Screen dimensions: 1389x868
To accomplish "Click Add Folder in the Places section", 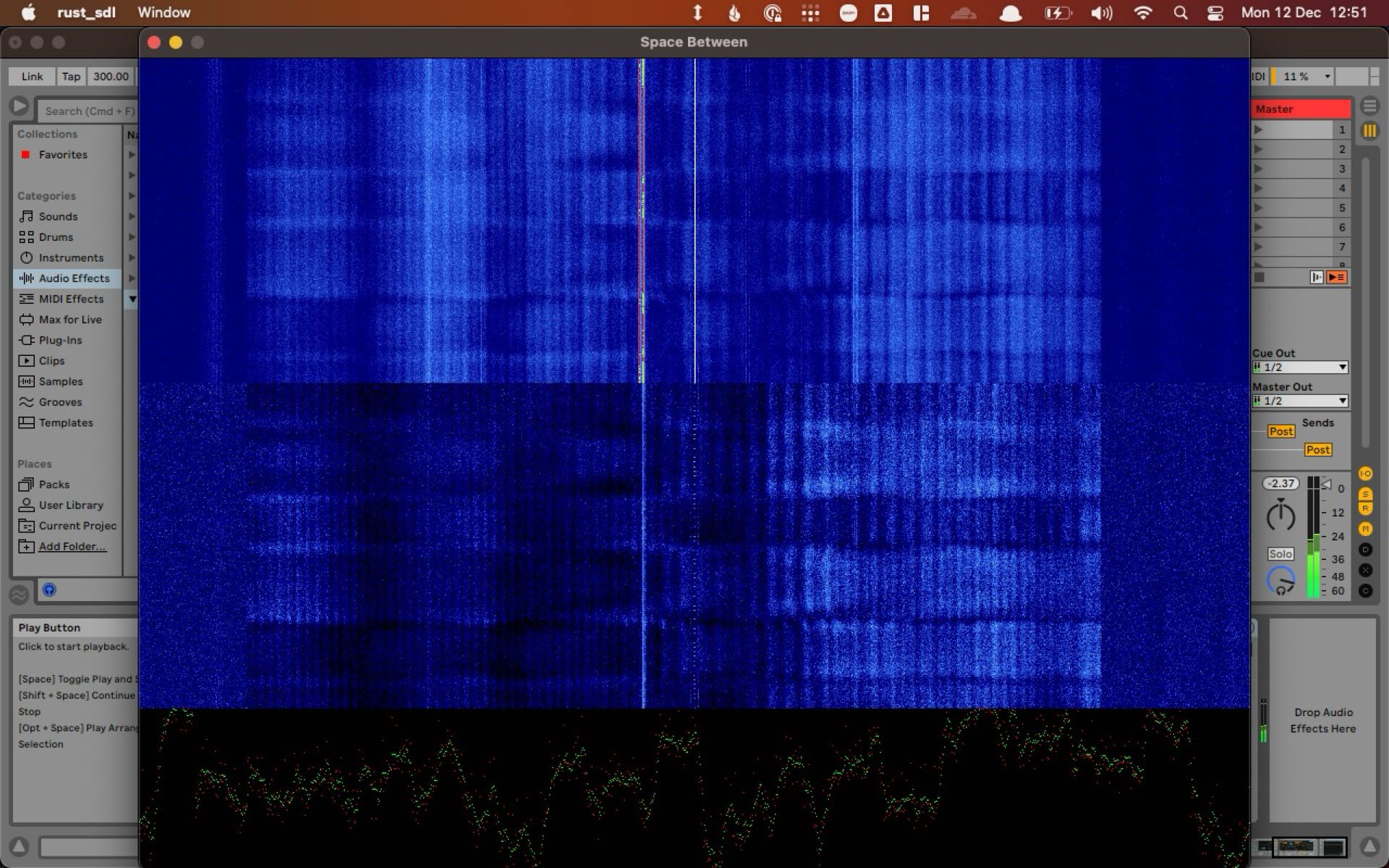I will coord(72,546).
